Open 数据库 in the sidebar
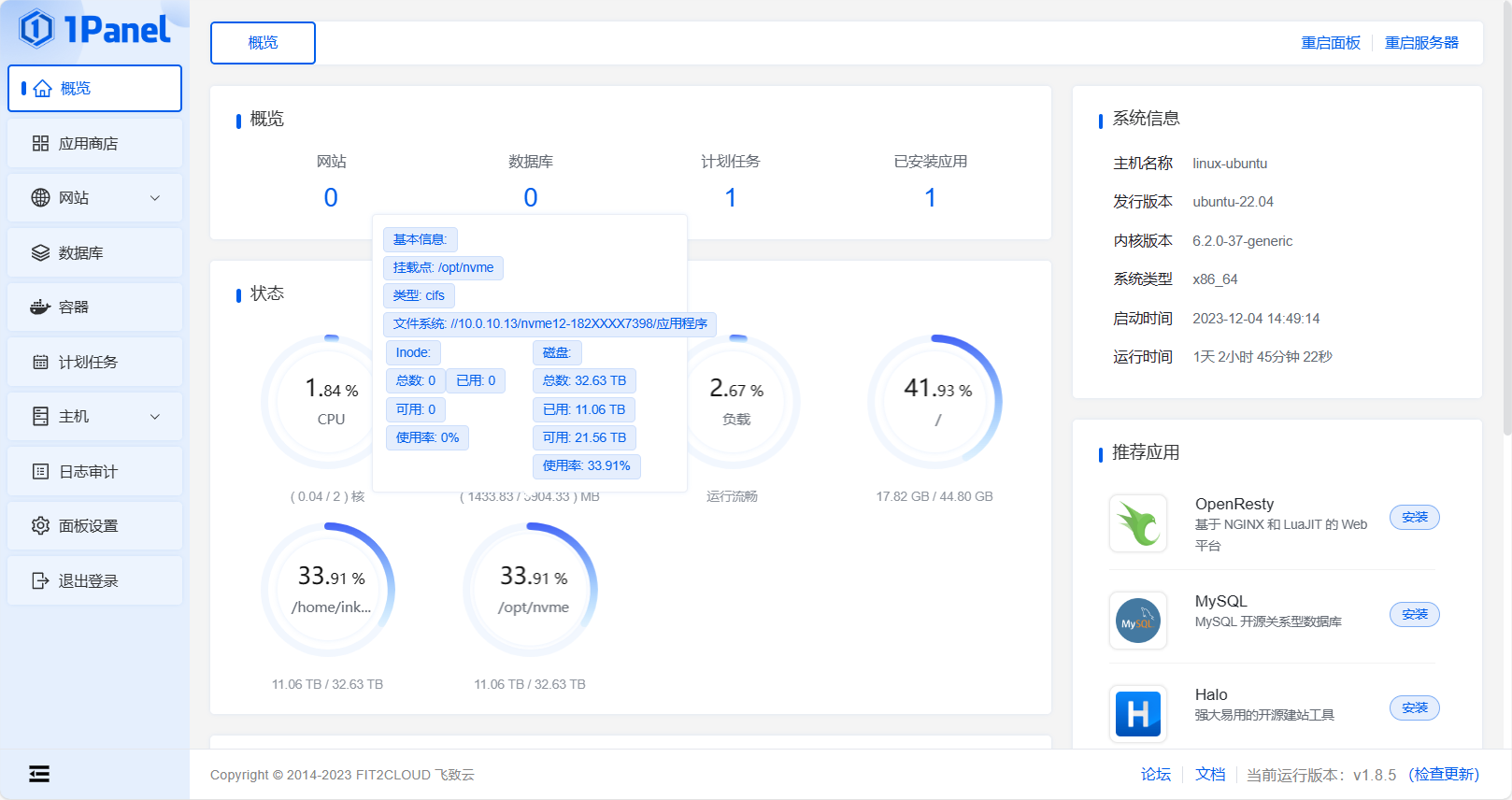 94,252
